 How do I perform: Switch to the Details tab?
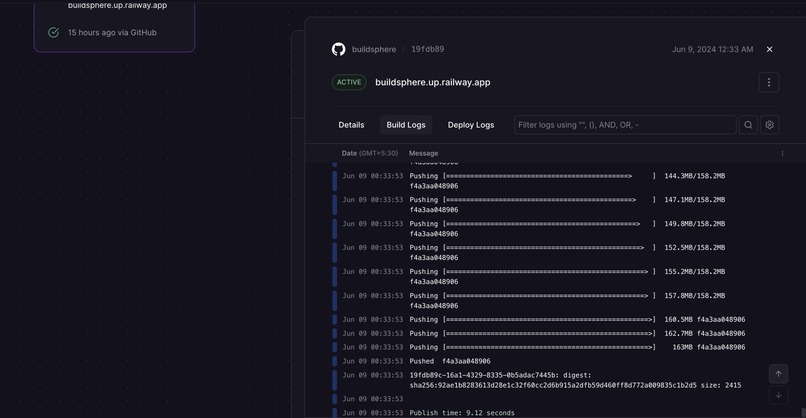pos(351,125)
